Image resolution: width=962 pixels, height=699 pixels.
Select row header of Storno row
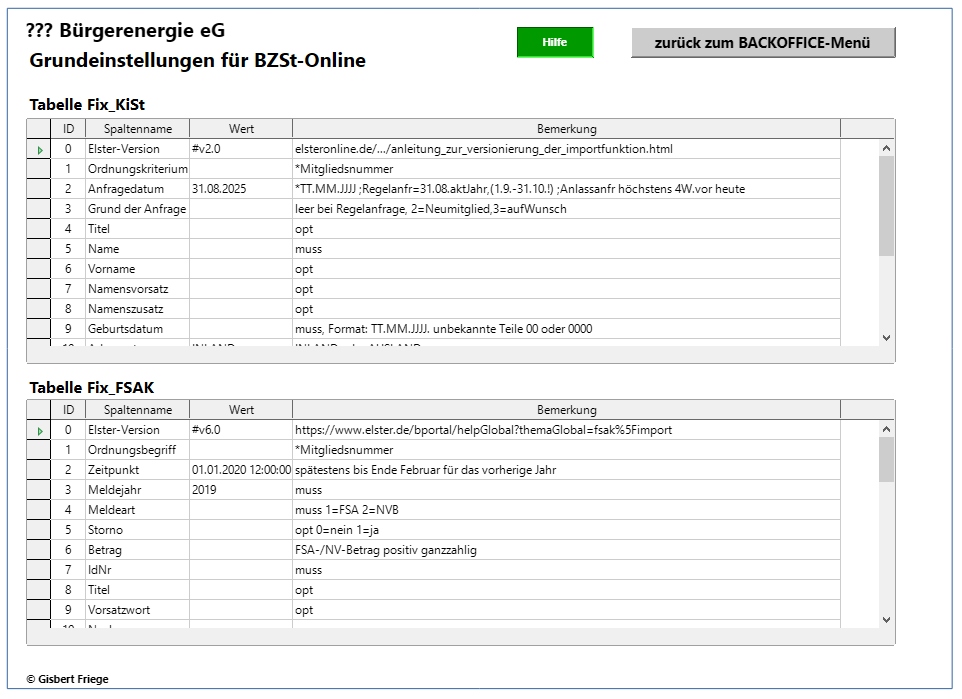[39, 530]
